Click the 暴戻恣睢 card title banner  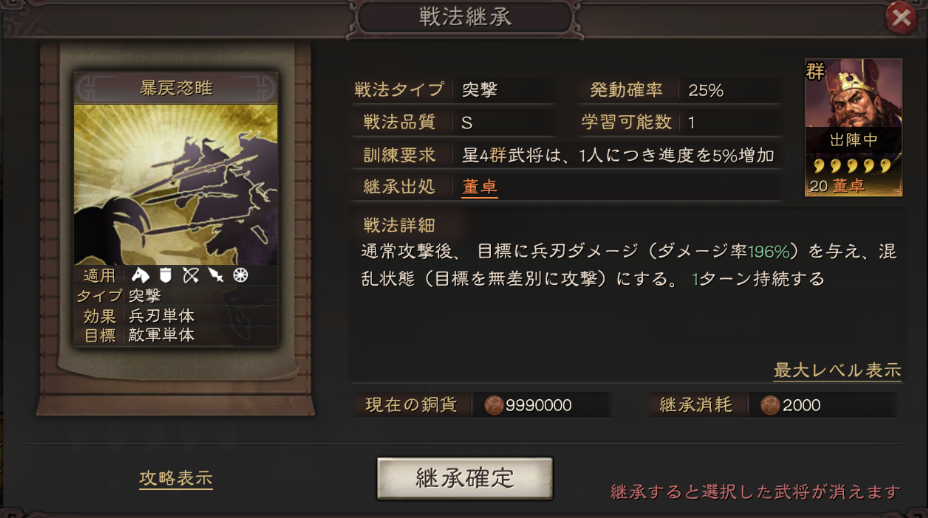point(176,88)
